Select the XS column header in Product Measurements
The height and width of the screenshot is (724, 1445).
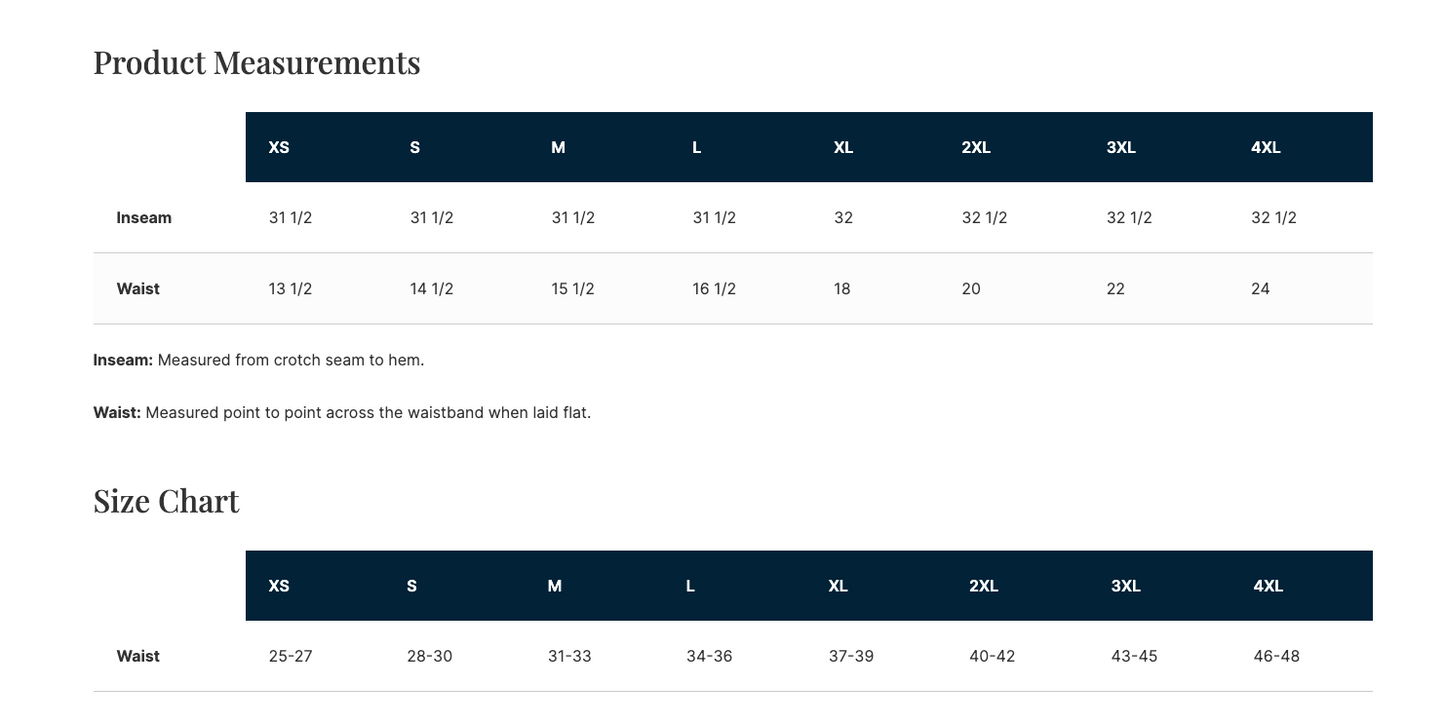point(279,147)
